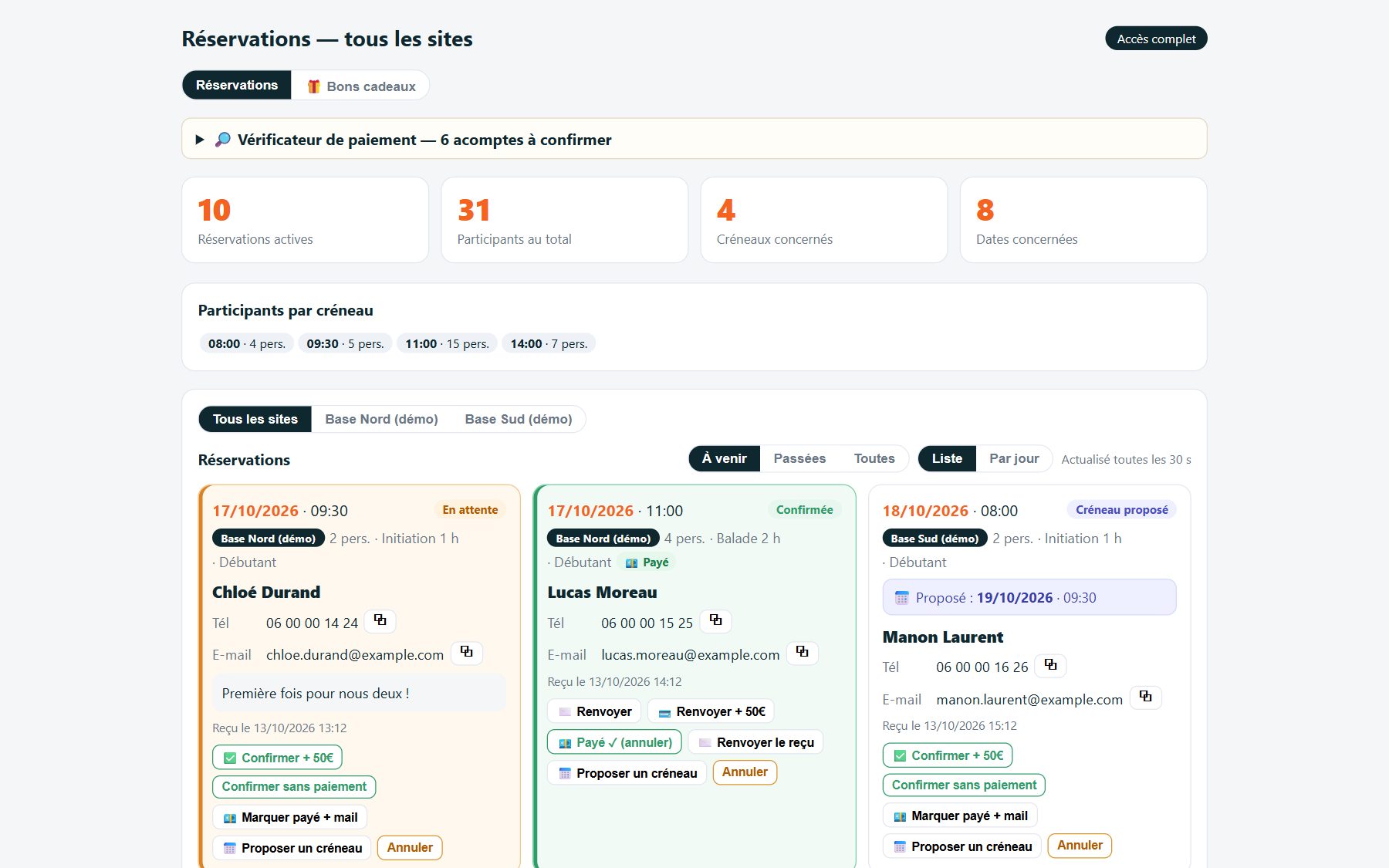
Task: Click Confirmer sans paiement for Manon Laurent
Action: coord(964,785)
